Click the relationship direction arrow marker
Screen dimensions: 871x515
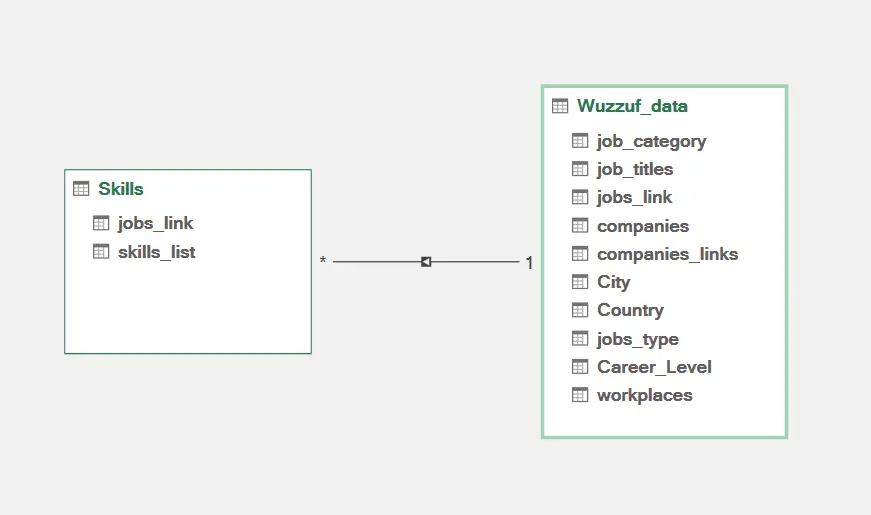coord(426,262)
